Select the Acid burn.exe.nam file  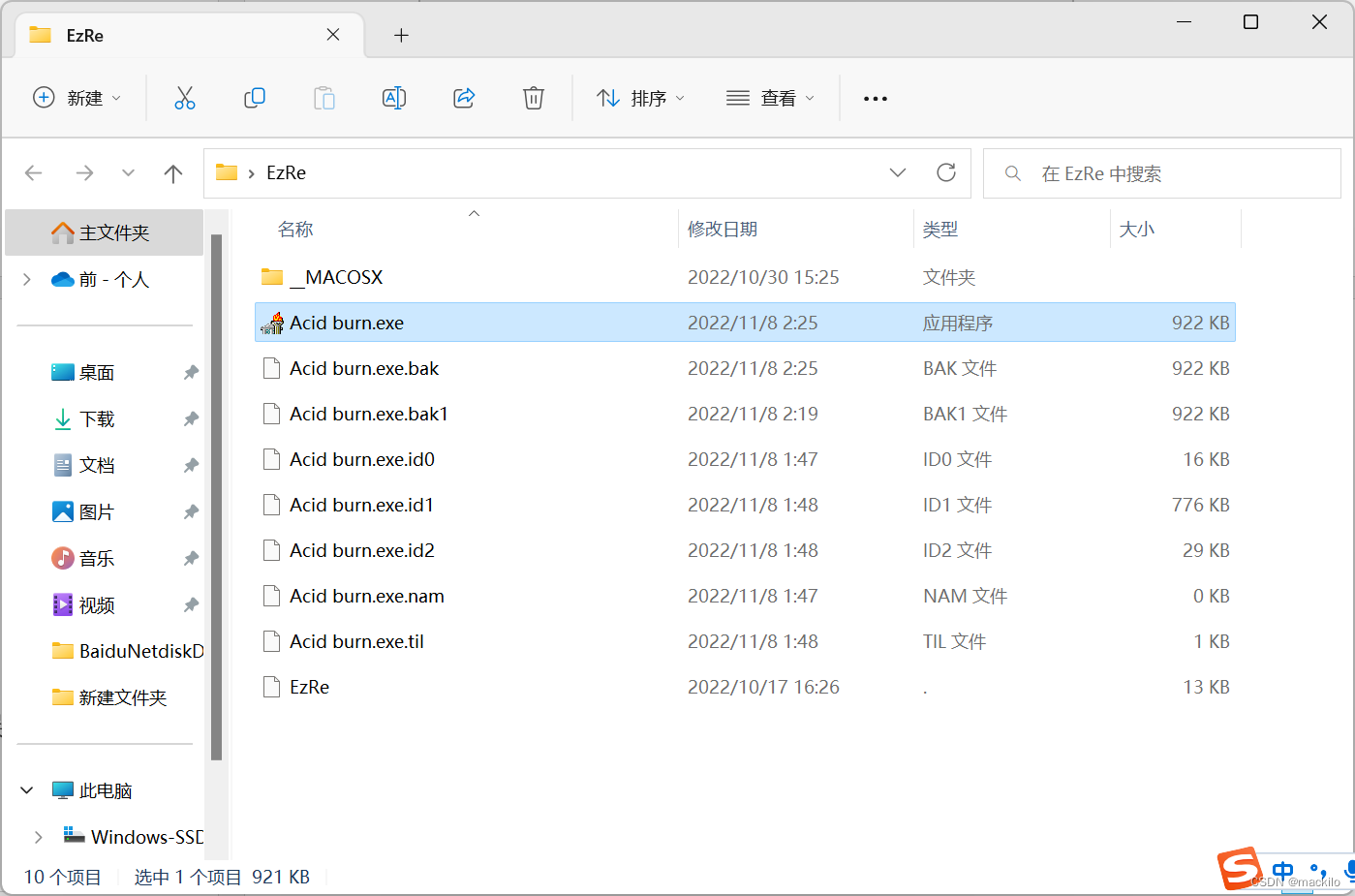[x=745, y=596]
